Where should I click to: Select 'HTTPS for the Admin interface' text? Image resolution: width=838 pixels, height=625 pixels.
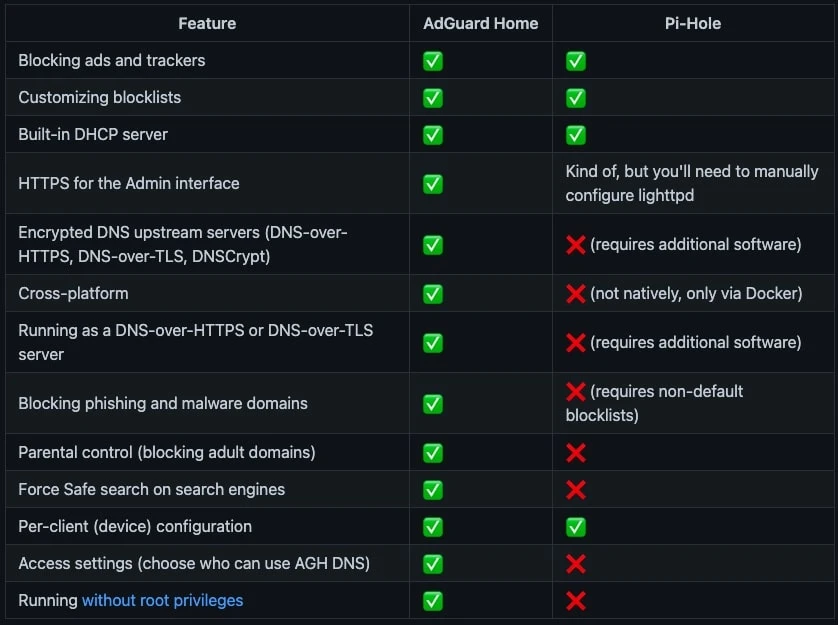pos(129,183)
